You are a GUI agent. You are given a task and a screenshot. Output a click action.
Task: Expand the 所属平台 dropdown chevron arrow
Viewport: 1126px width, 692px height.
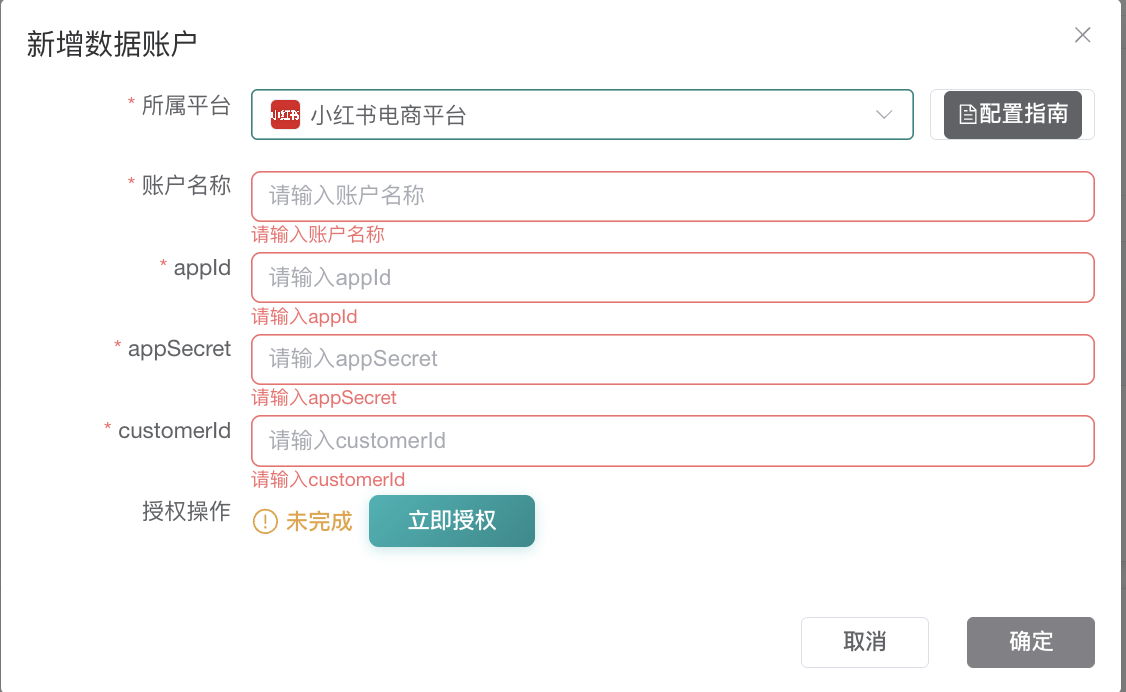pyautogui.click(x=884, y=115)
